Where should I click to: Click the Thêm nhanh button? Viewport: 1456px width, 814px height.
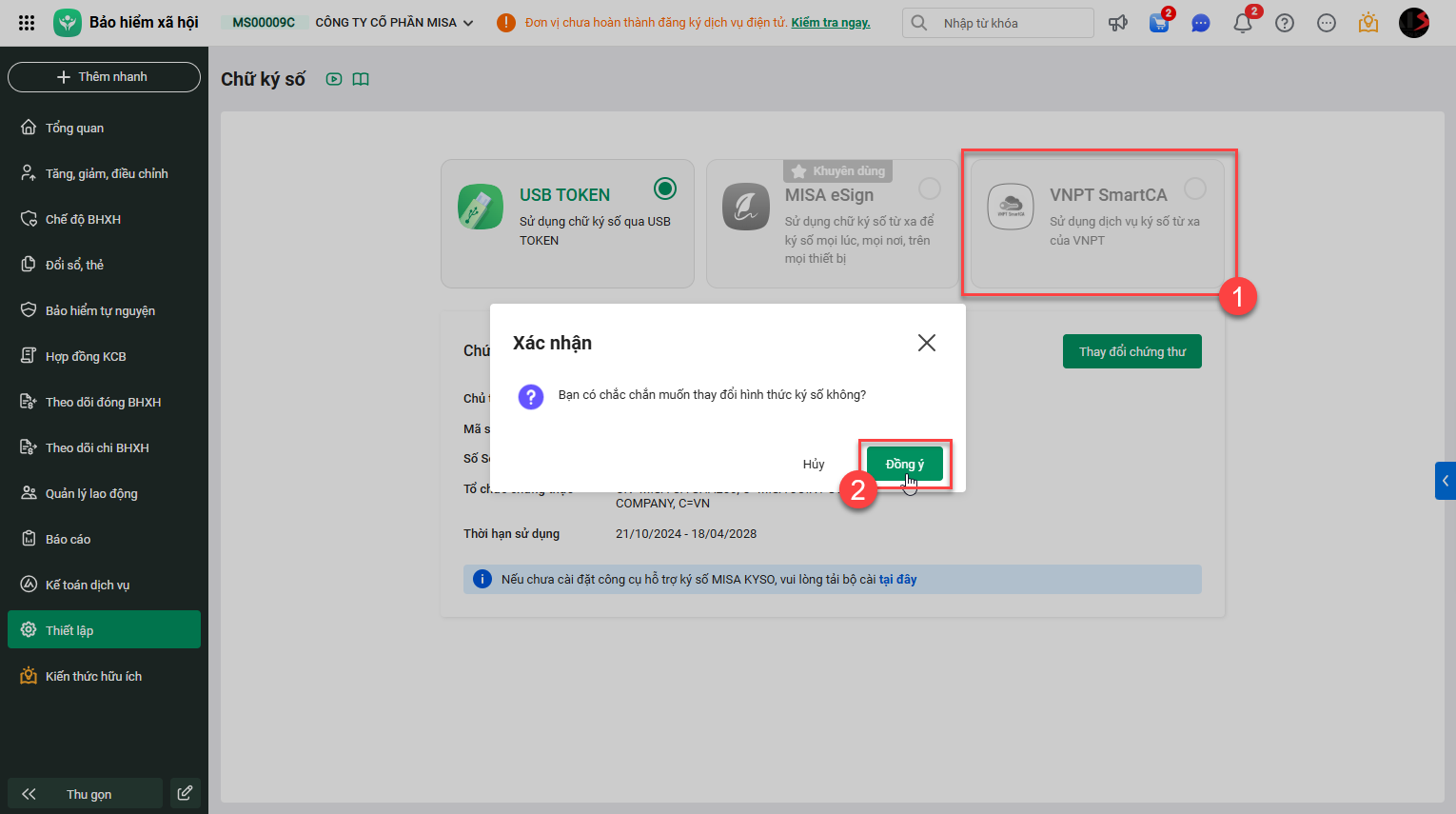tap(105, 77)
